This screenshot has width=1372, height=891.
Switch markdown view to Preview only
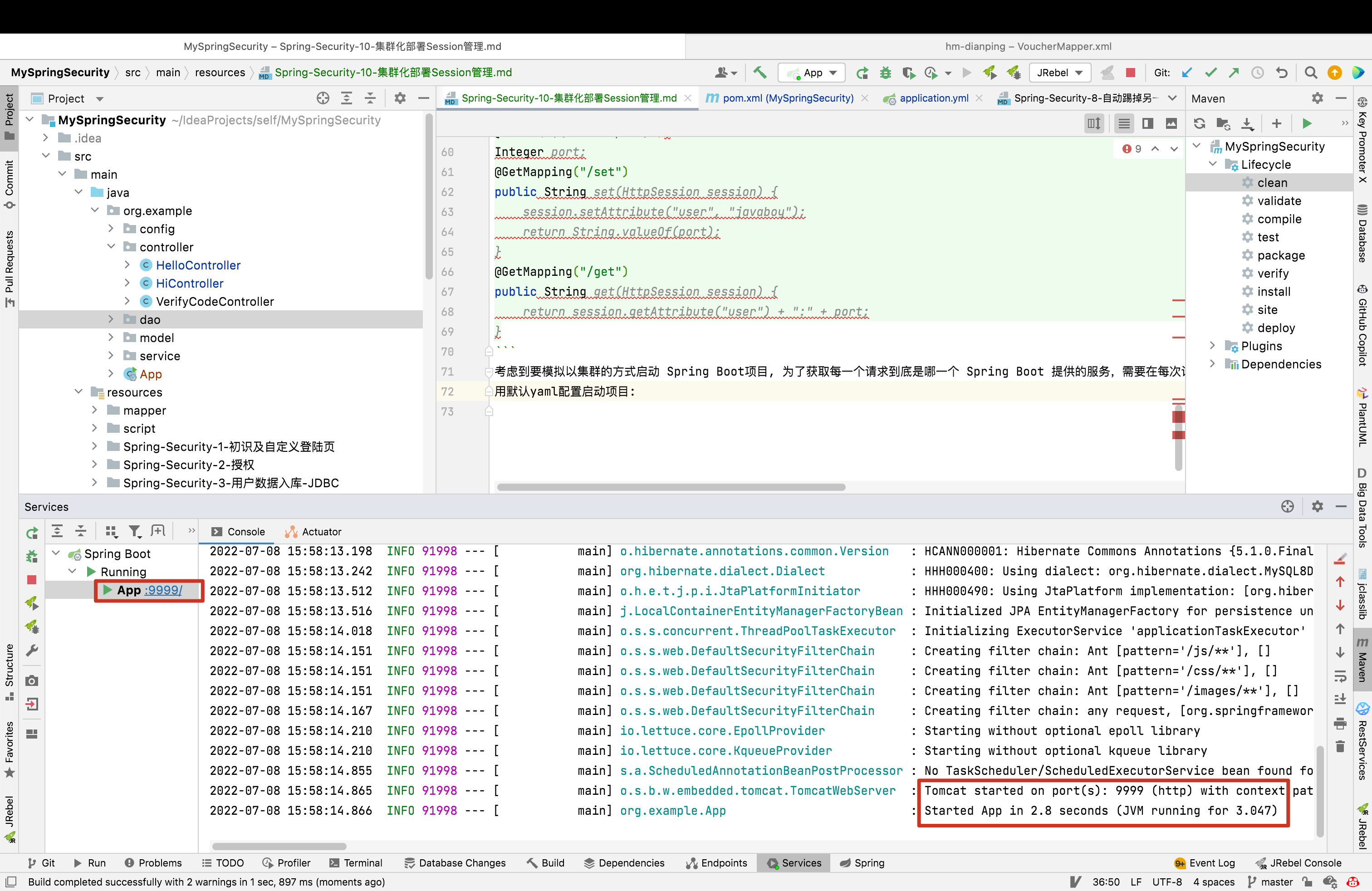point(1171,123)
